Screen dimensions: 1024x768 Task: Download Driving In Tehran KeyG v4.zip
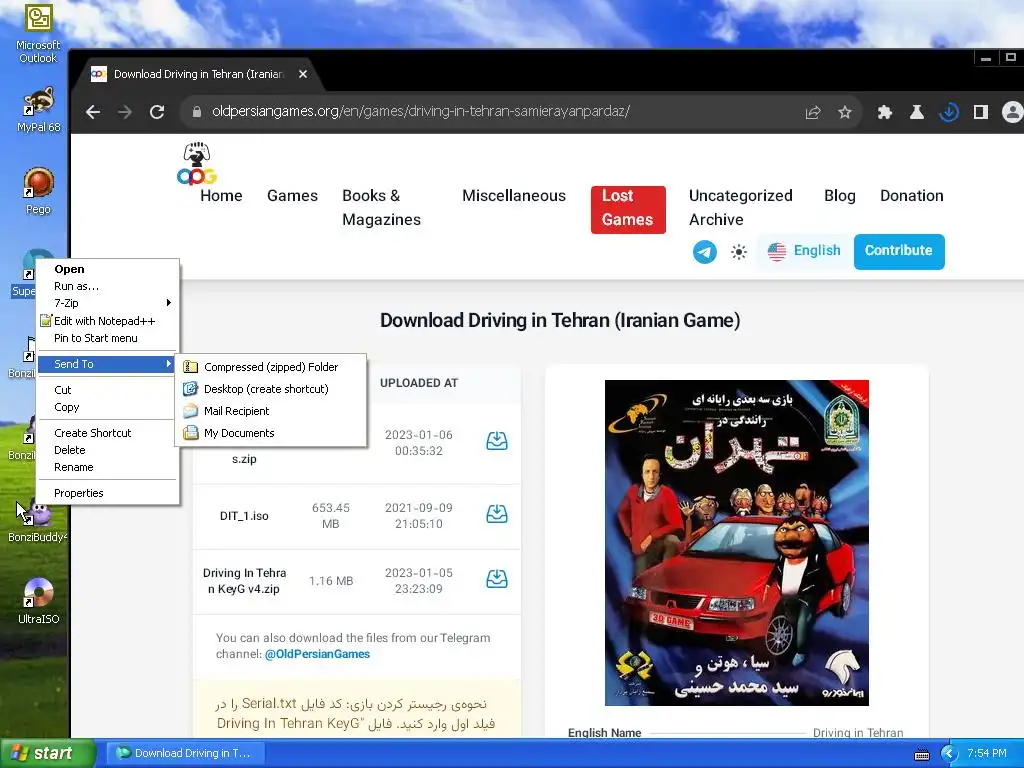[497, 579]
